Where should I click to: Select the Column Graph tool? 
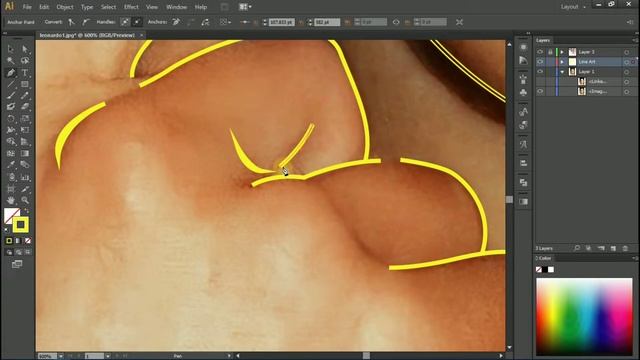tap(25, 177)
